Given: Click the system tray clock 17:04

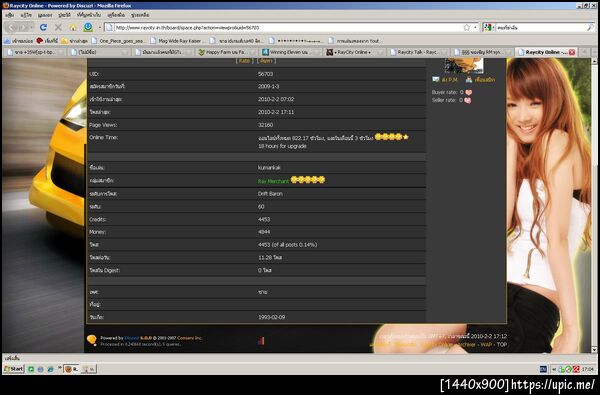Looking at the screenshot, I should 587,369.
